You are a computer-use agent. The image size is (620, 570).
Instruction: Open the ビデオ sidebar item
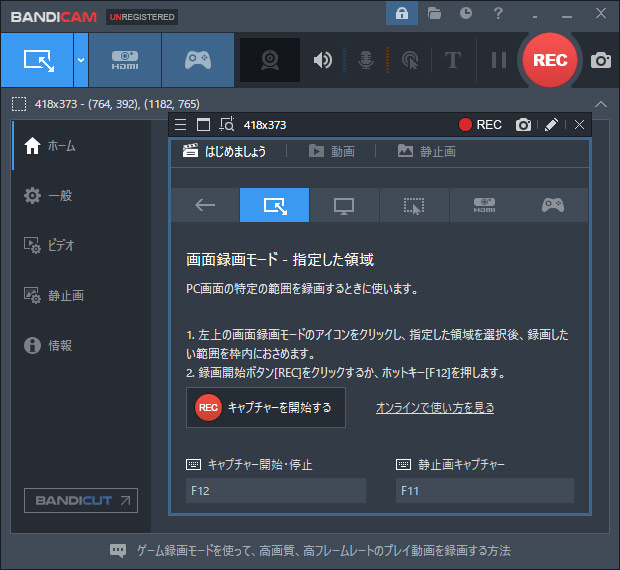coord(81,245)
